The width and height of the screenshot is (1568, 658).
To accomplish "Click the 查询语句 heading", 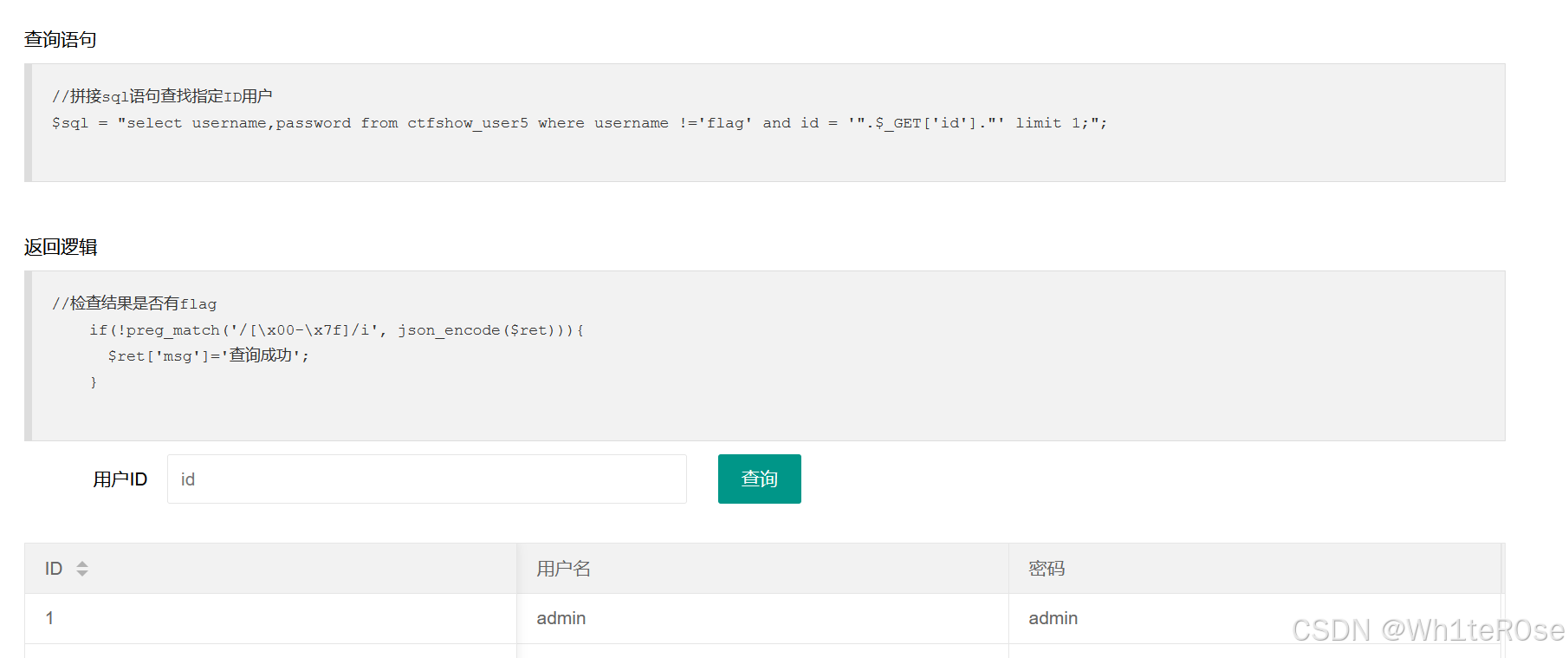I will (60, 39).
